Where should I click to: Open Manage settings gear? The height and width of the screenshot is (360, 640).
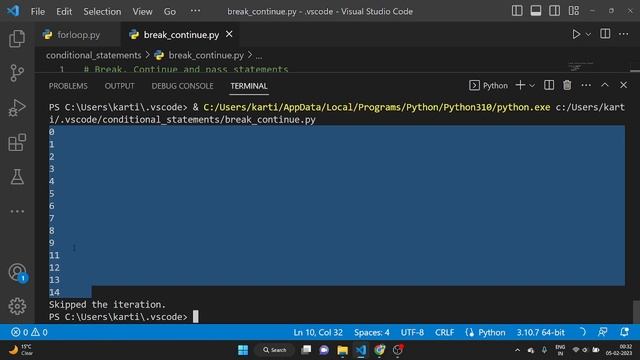coord(17,306)
